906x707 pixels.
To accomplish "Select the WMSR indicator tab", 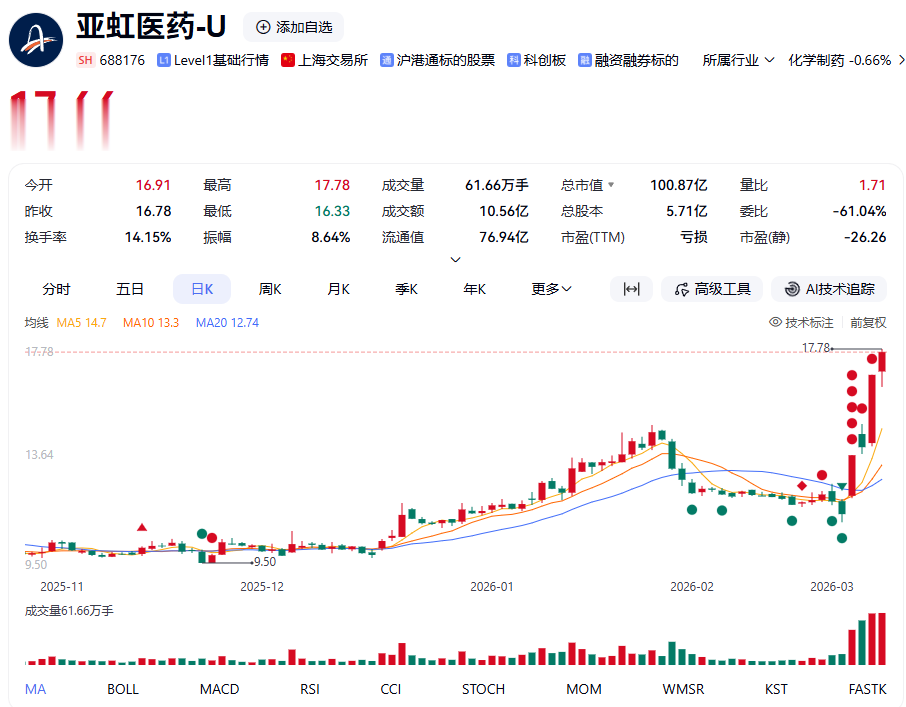I will point(683,689).
